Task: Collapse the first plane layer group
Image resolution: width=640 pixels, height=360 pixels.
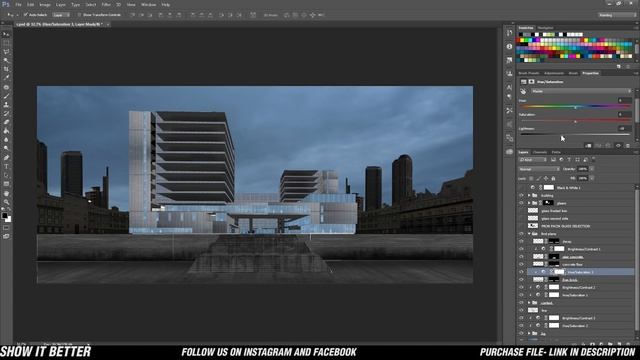Action: tap(529, 234)
